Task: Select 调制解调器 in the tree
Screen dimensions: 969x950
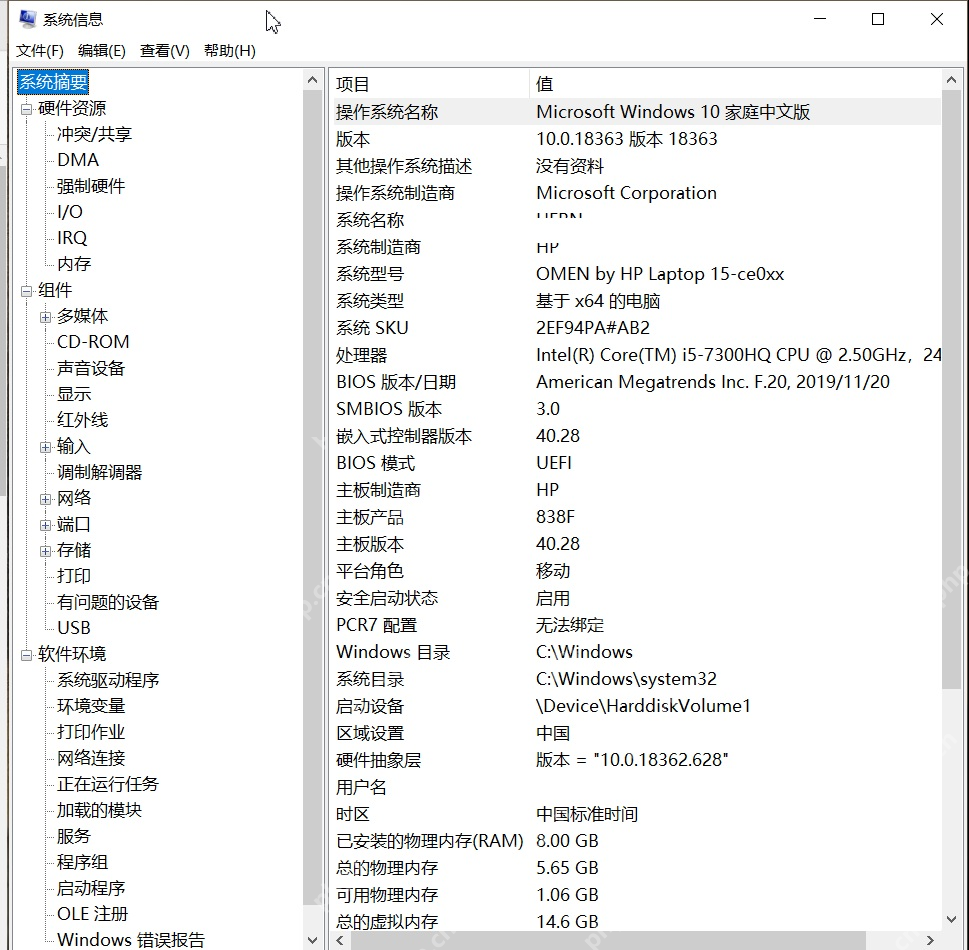Action: pyautogui.click(x=99, y=472)
